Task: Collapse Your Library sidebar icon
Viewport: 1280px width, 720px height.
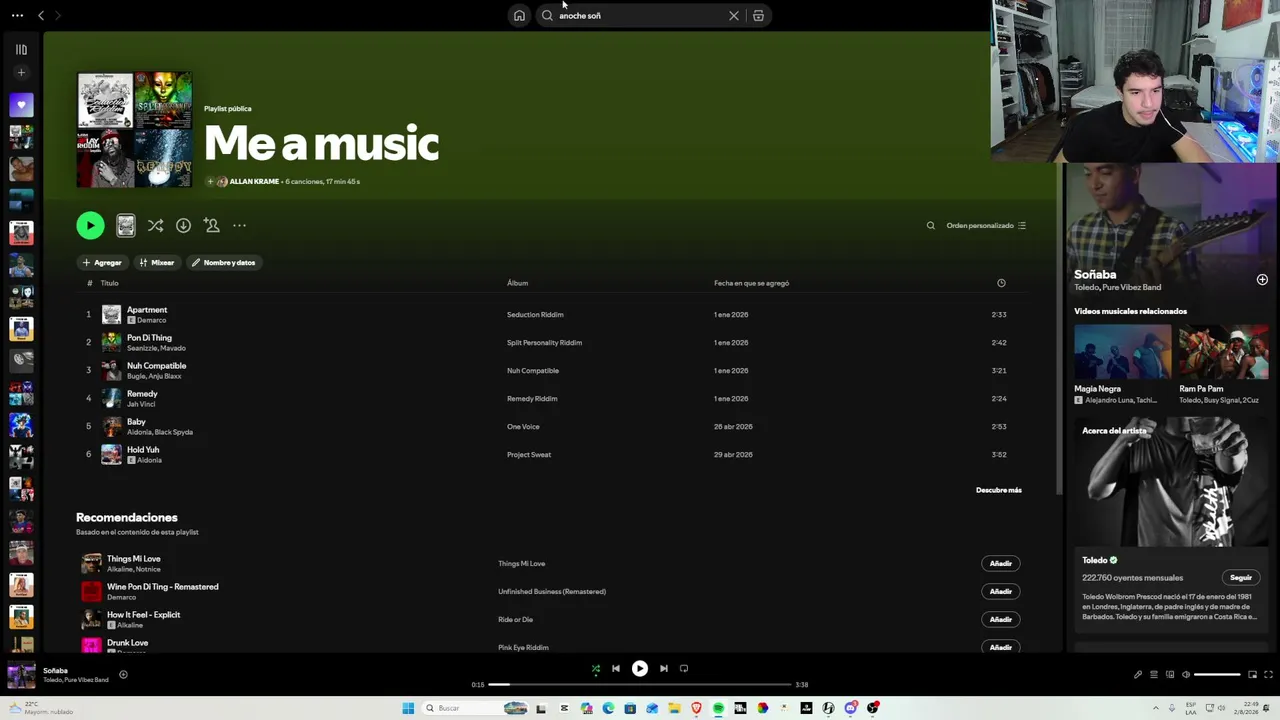Action: [x=21, y=49]
